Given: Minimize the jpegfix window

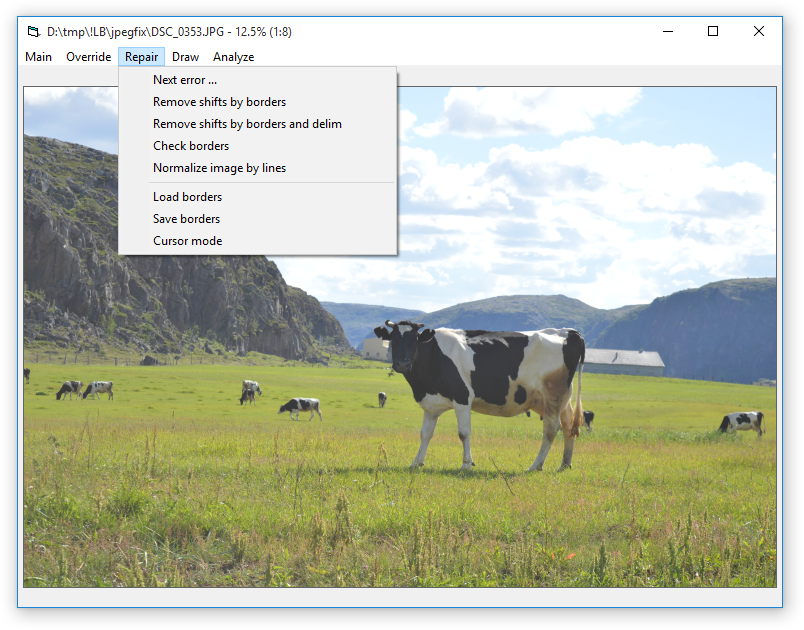Looking at the screenshot, I should pos(668,31).
